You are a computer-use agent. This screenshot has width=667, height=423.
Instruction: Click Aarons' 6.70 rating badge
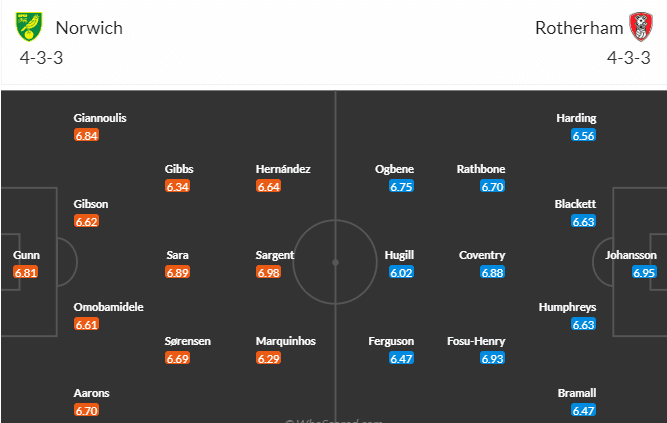tap(86, 410)
